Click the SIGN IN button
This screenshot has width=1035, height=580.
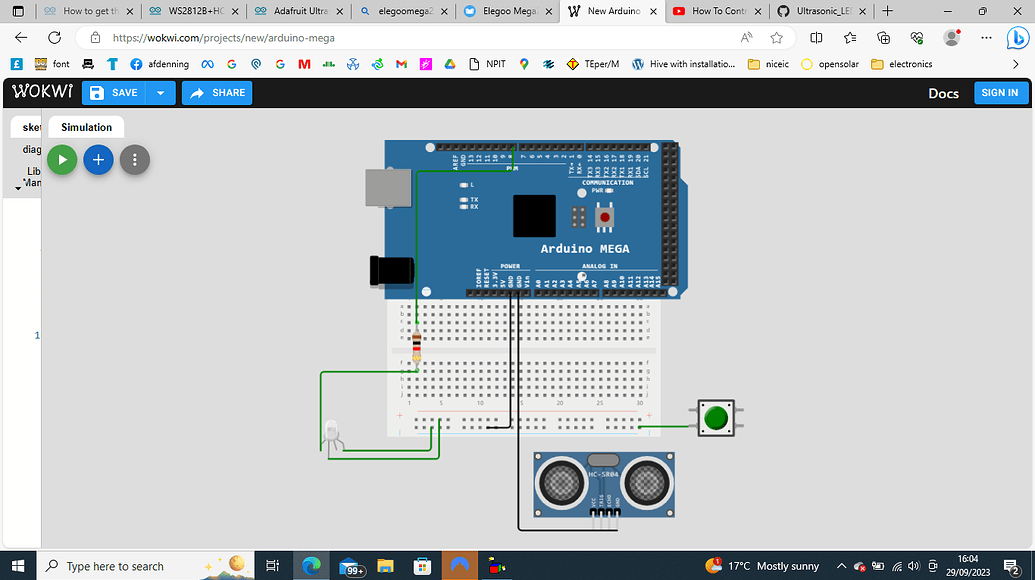(x=1001, y=92)
